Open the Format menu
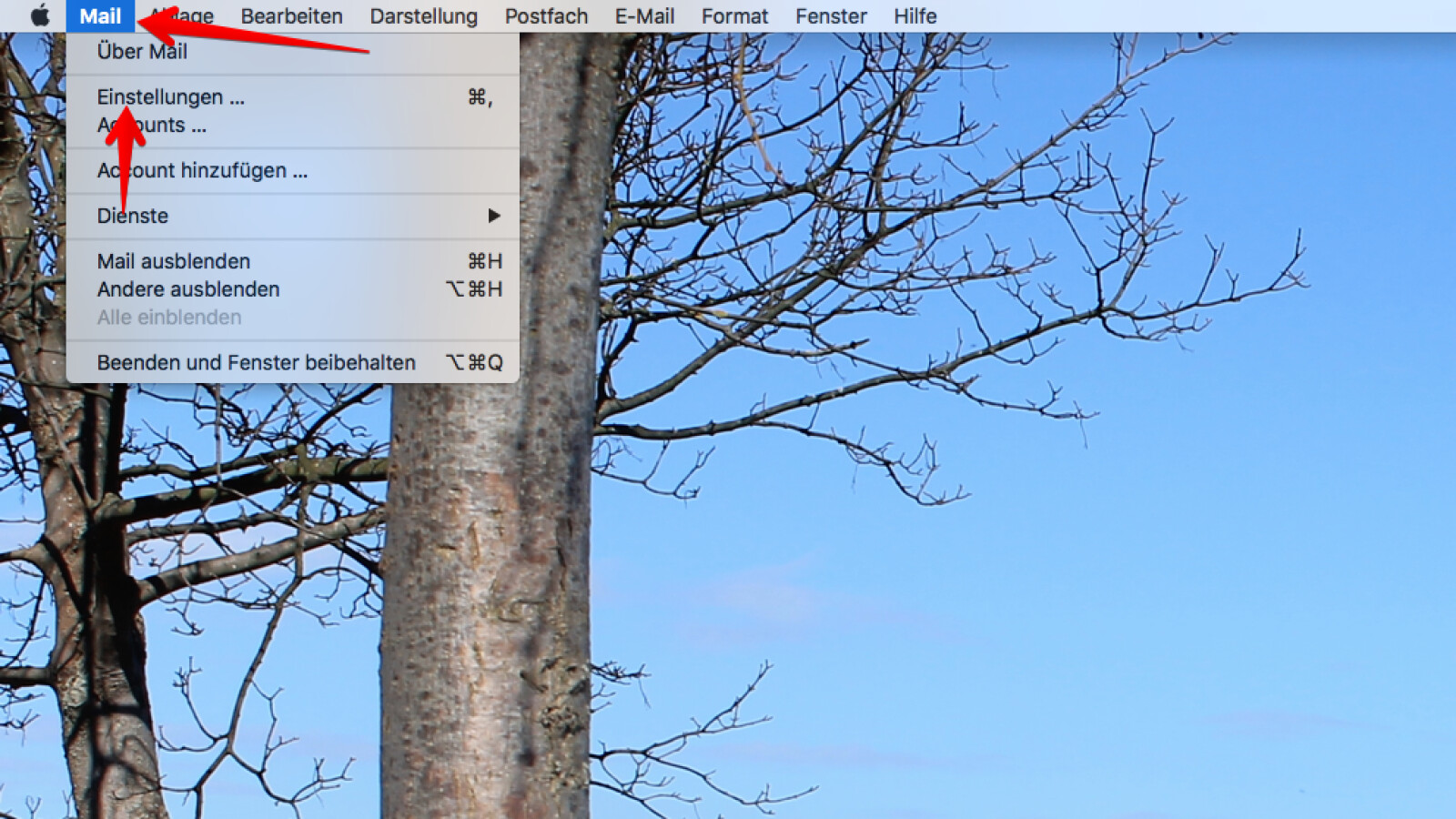Viewport: 1456px width, 819px height. tap(734, 16)
